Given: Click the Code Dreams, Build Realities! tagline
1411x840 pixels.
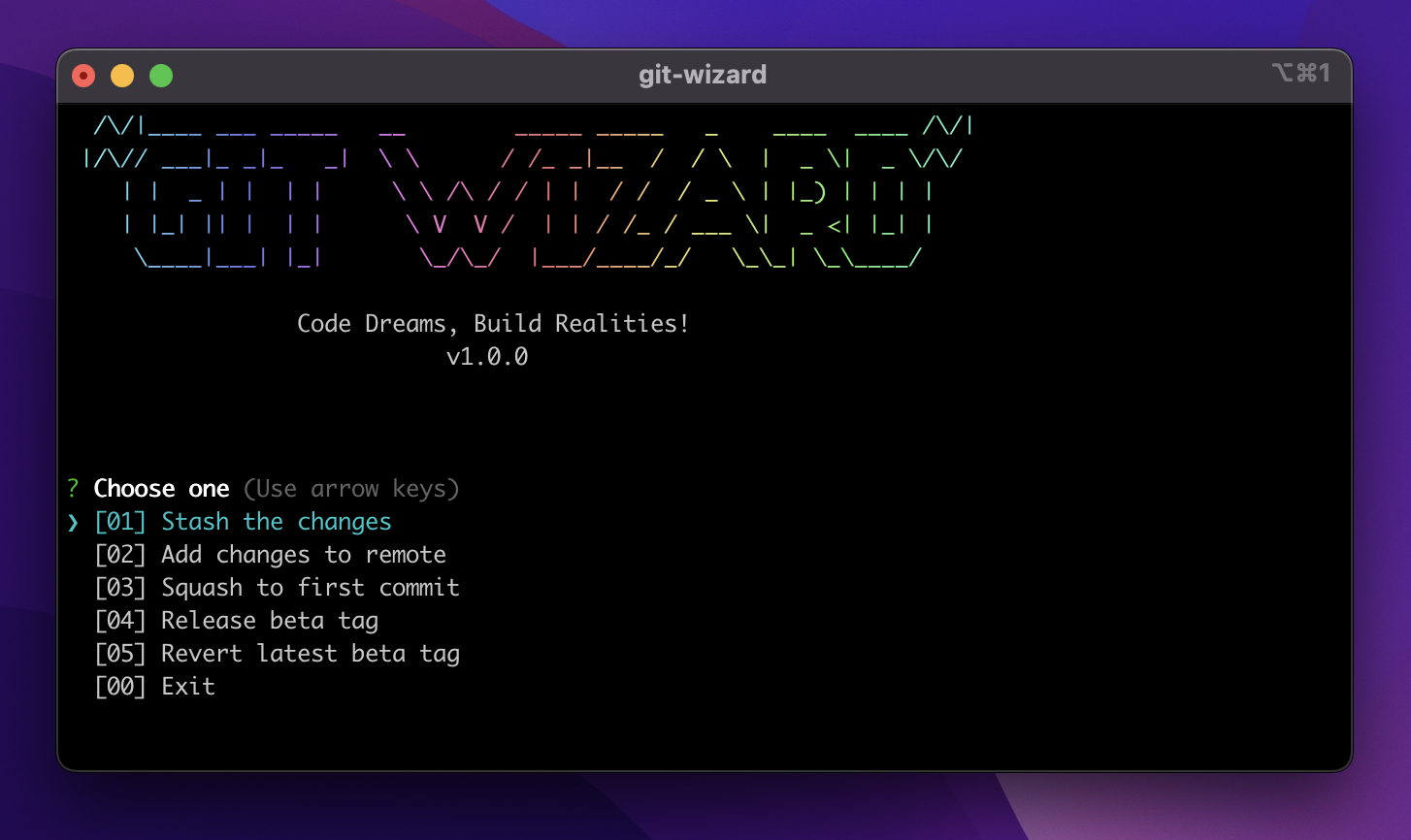Looking at the screenshot, I should (x=493, y=324).
